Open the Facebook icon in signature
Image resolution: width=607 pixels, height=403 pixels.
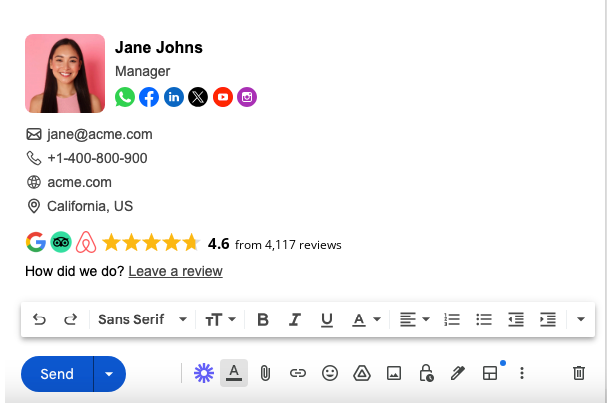pos(149,97)
